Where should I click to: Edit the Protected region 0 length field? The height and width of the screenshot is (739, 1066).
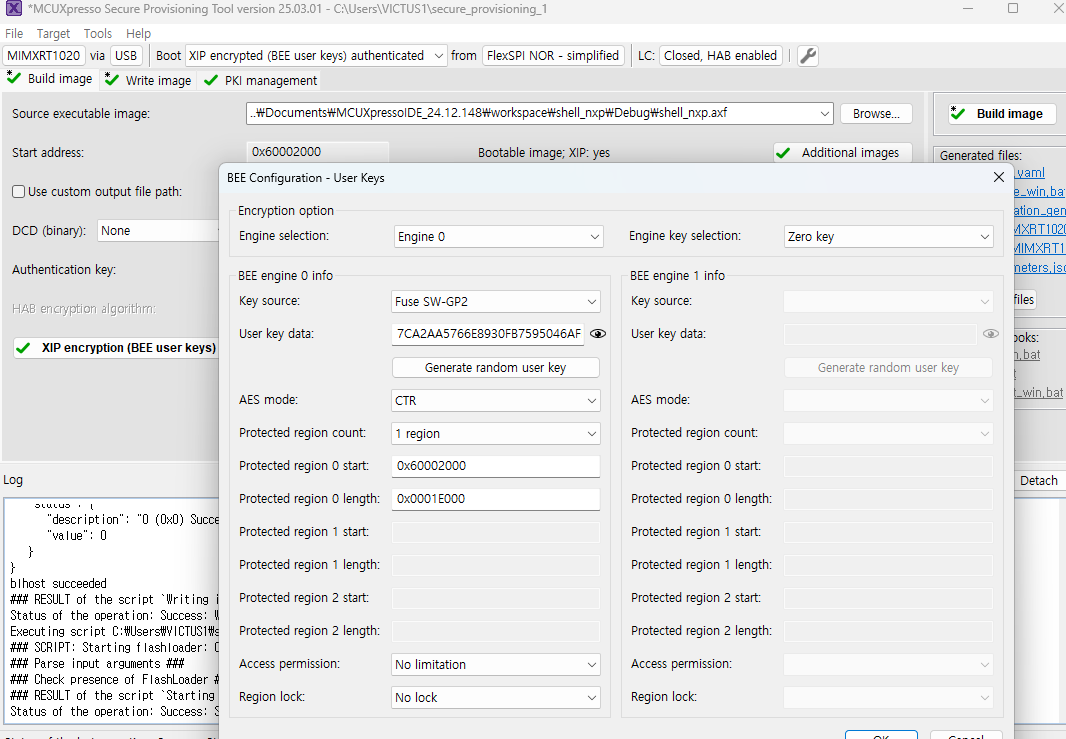click(496, 499)
